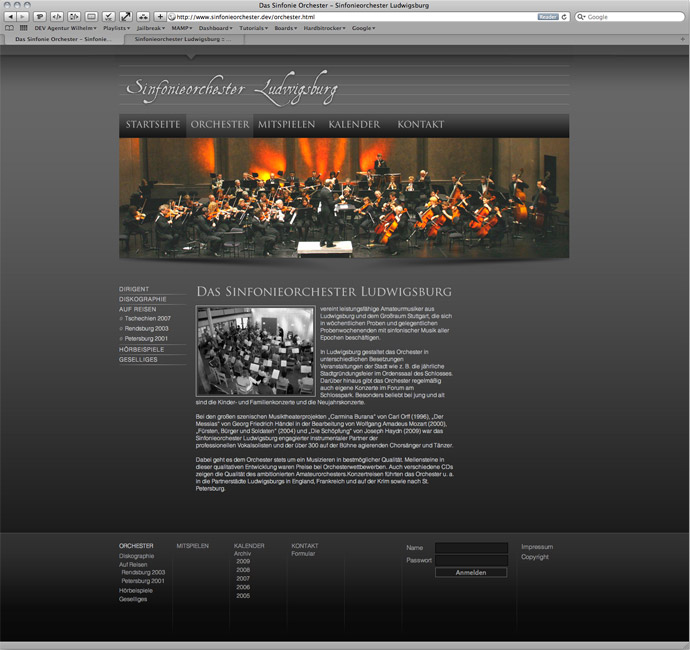Viewport: 690px width, 650px height.
Task: Switch to Das Sinfonie Orchester tab
Action: 63,39
